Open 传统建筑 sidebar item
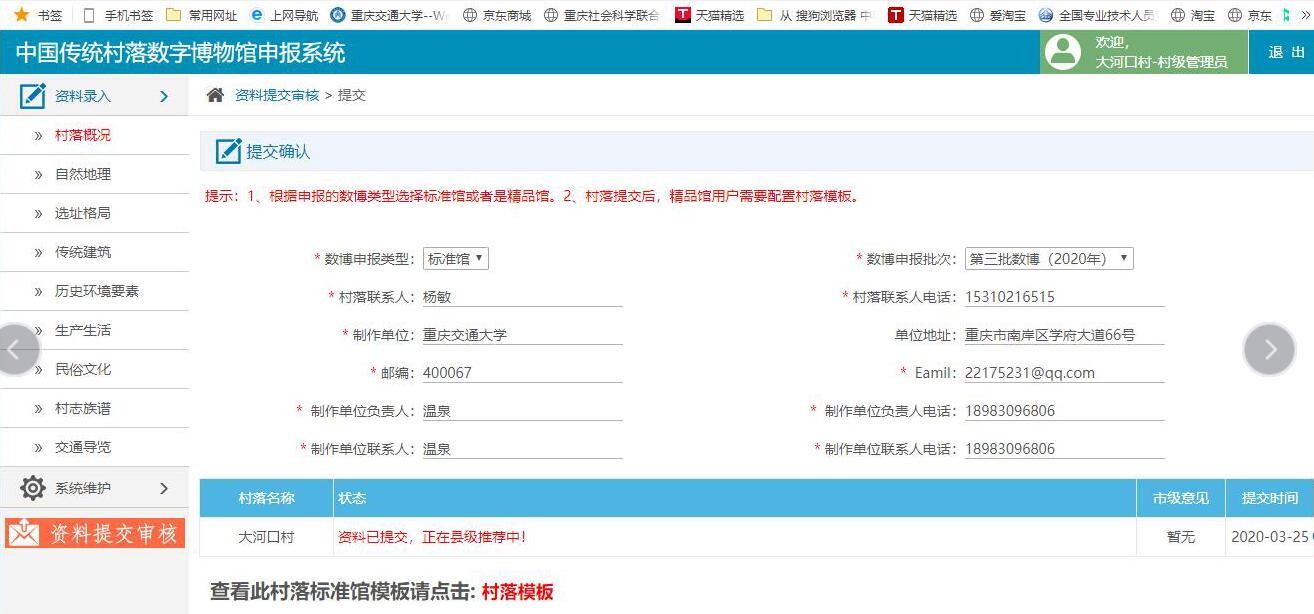The width and height of the screenshot is (1314, 614). pyautogui.click(x=83, y=252)
